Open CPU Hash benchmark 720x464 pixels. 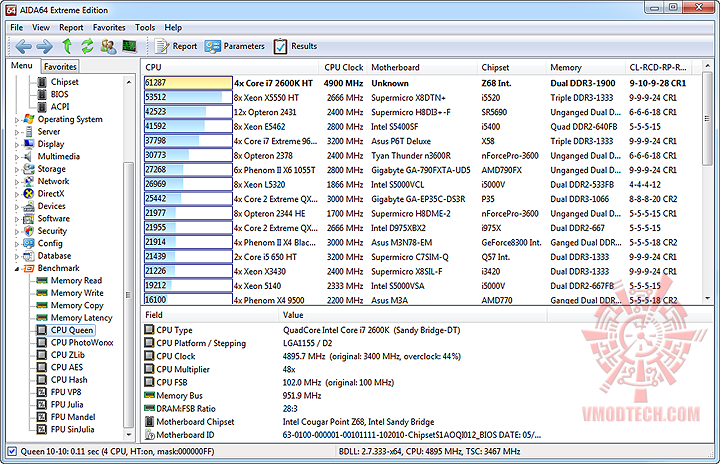(x=69, y=380)
